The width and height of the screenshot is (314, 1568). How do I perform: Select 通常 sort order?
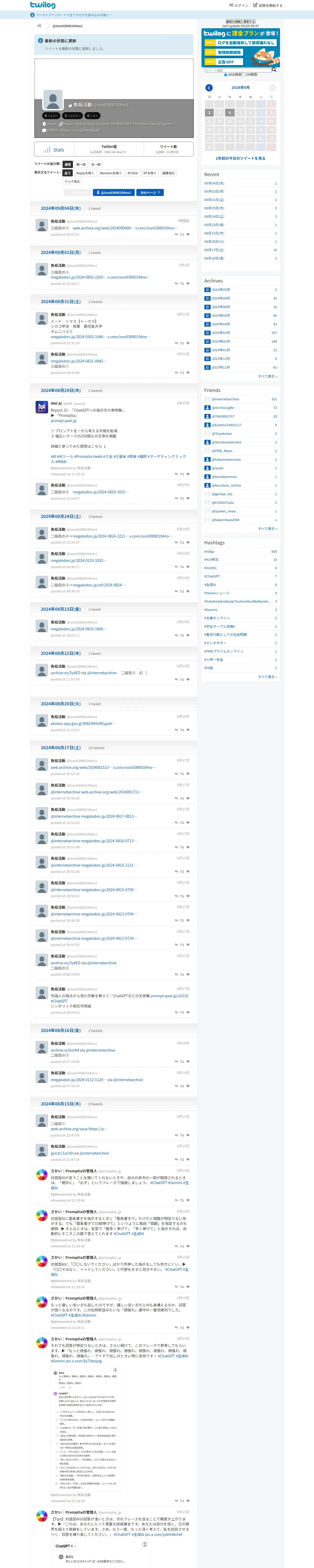(x=68, y=164)
